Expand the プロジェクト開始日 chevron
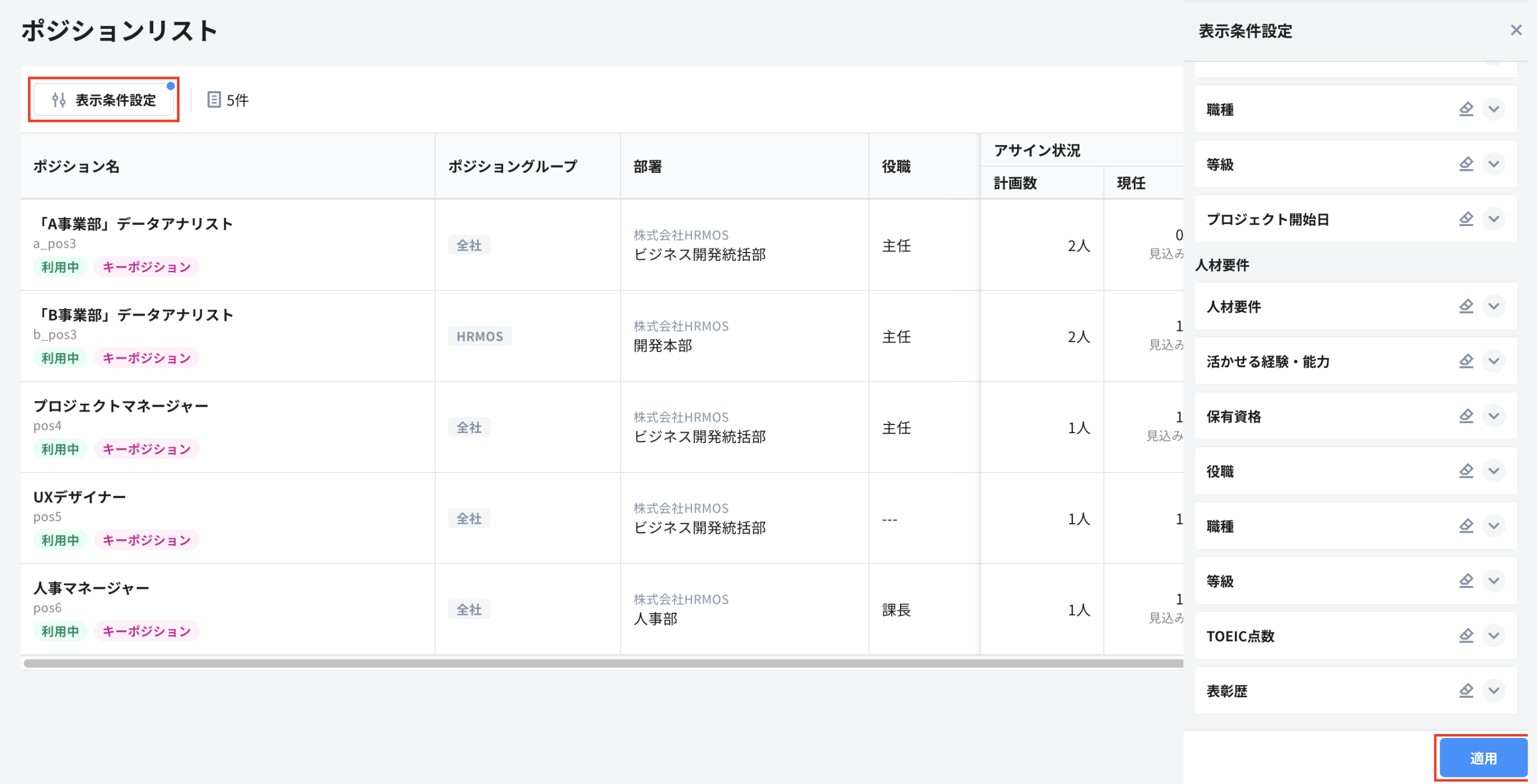Viewport: 1537px width, 784px height. (x=1494, y=219)
